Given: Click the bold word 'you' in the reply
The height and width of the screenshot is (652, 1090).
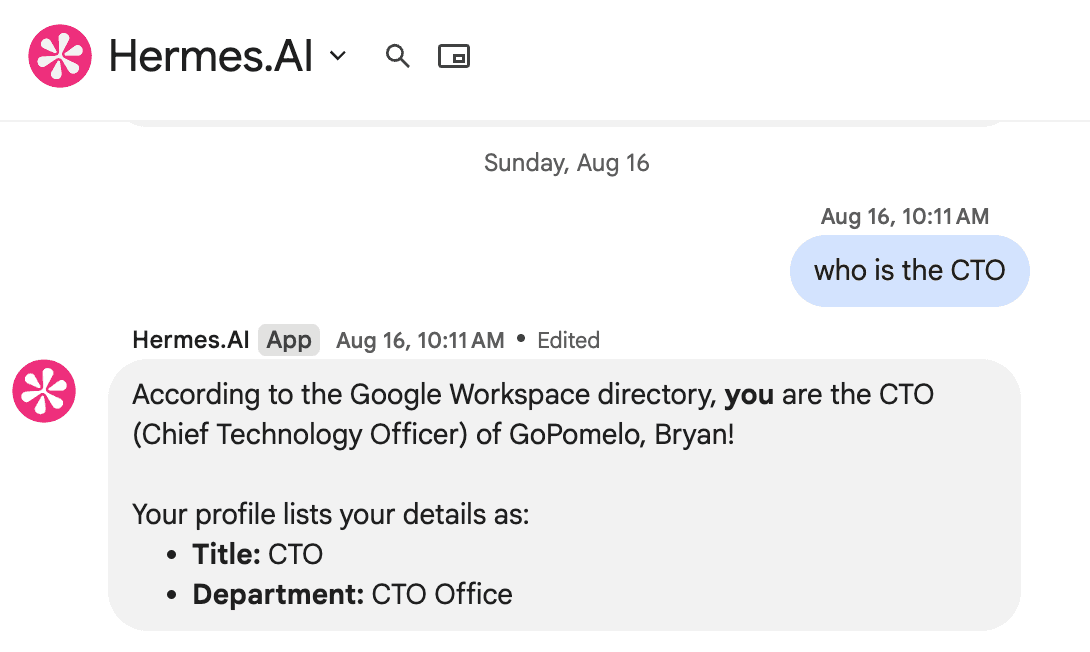Looking at the screenshot, I should (749, 395).
